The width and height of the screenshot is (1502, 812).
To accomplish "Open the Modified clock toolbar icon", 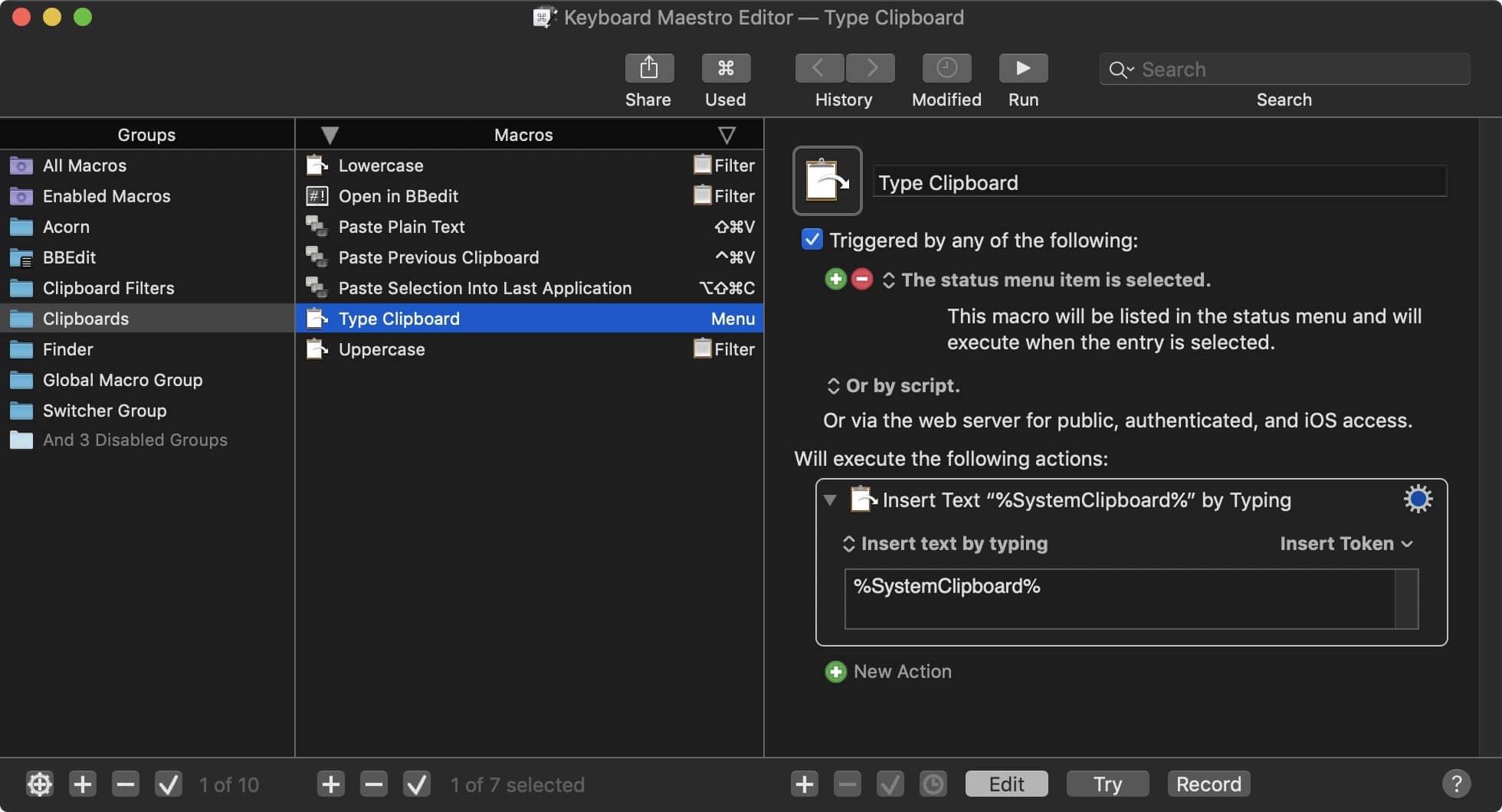I will pos(946,68).
